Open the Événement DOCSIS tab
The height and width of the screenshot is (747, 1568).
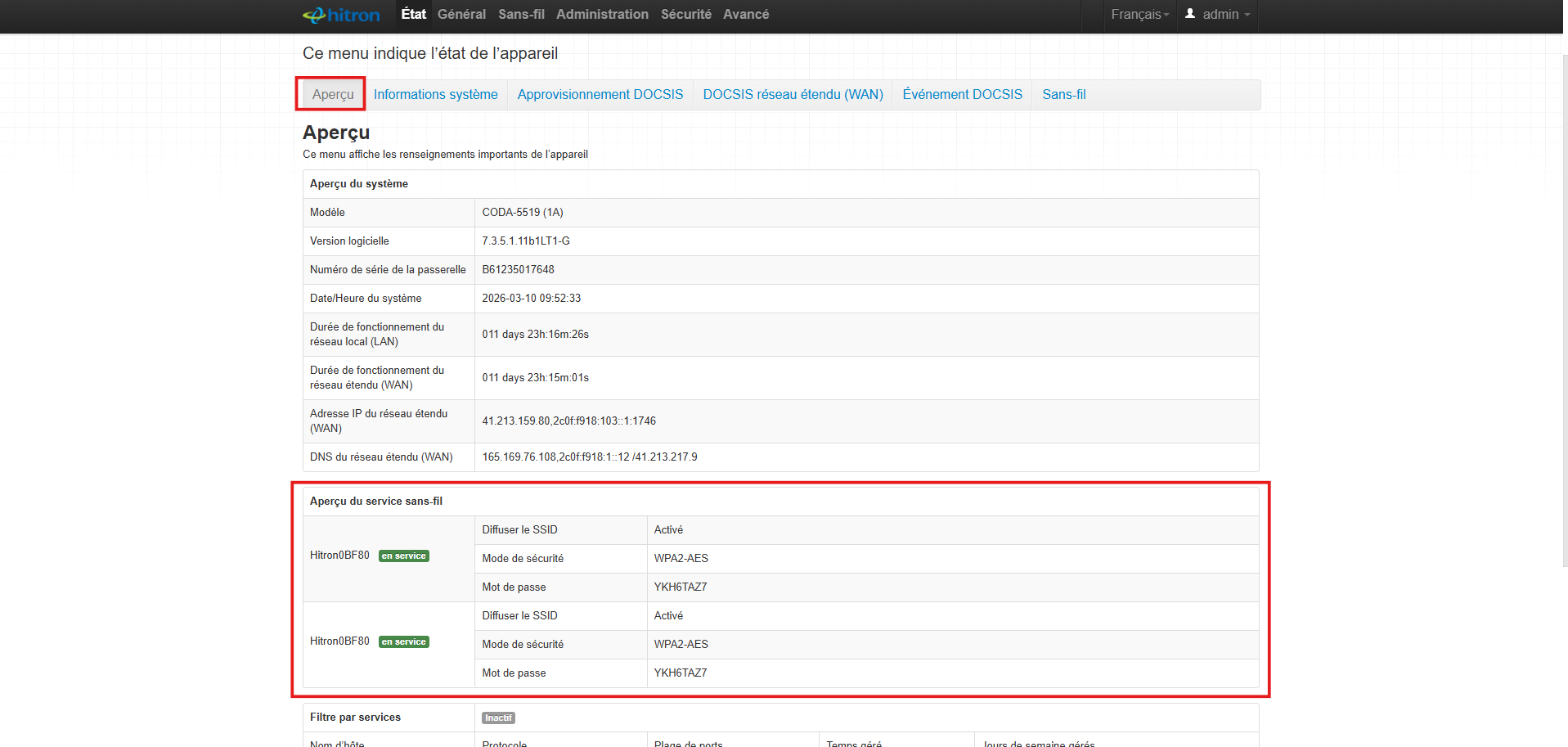point(962,94)
